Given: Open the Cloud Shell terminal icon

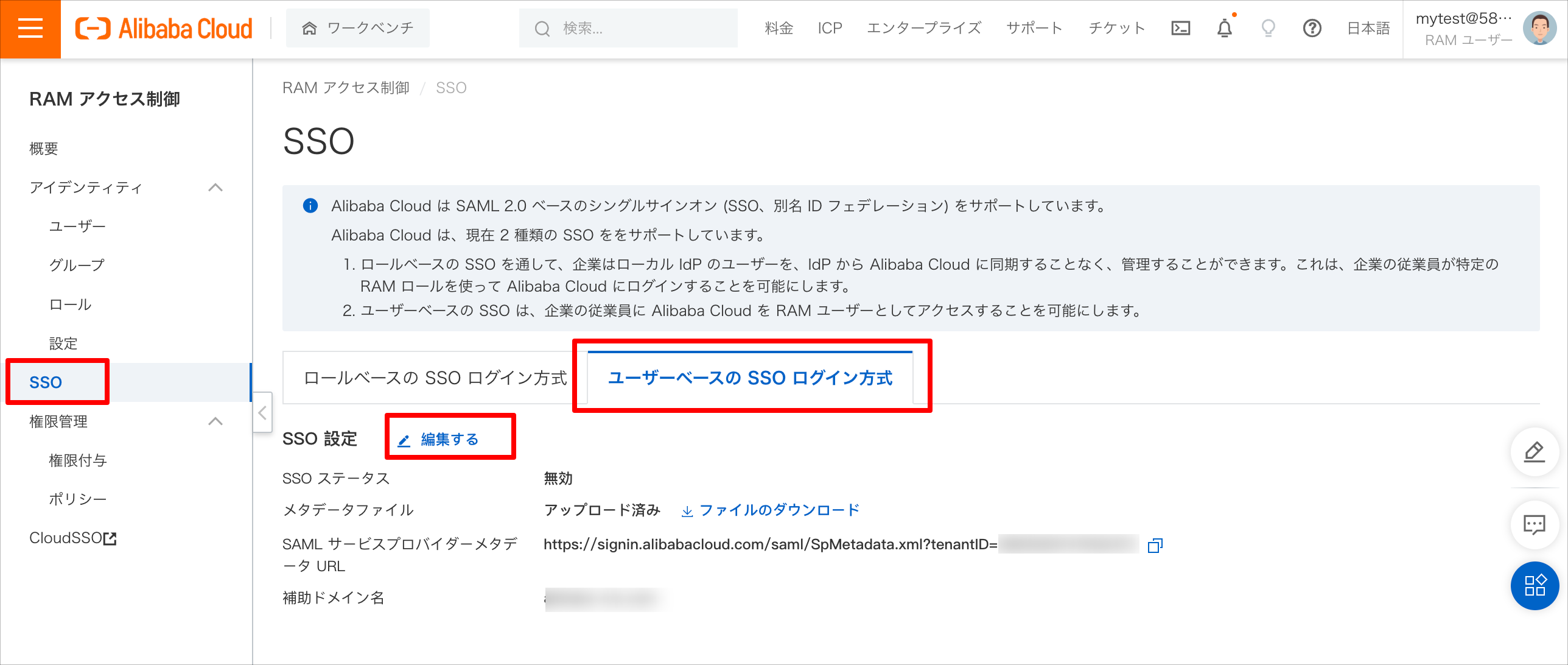Looking at the screenshot, I should pyautogui.click(x=1180, y=28).
